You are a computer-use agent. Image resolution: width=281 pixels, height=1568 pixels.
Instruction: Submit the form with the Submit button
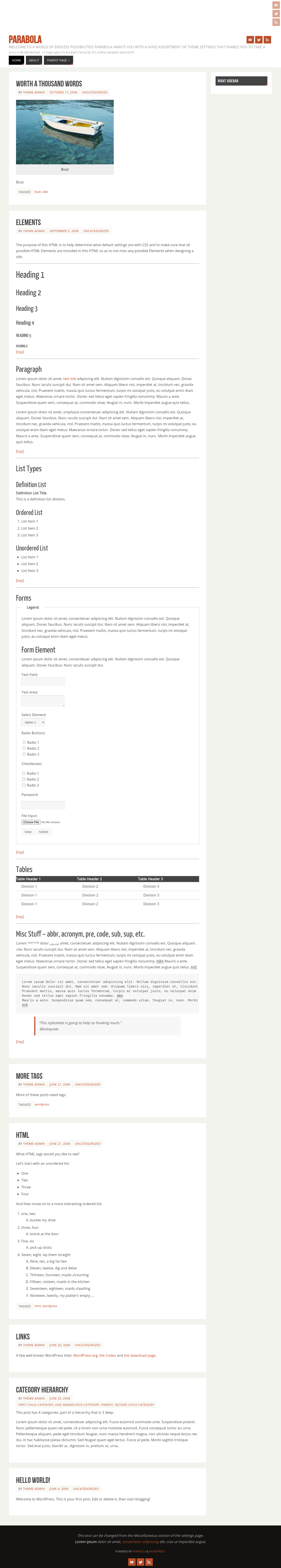pos(43,831)
